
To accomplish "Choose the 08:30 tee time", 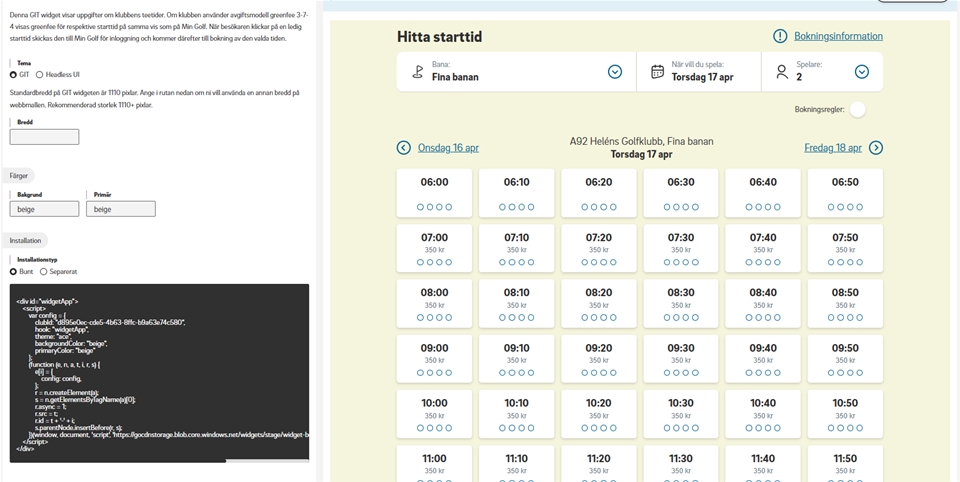I will pos(681,303).
